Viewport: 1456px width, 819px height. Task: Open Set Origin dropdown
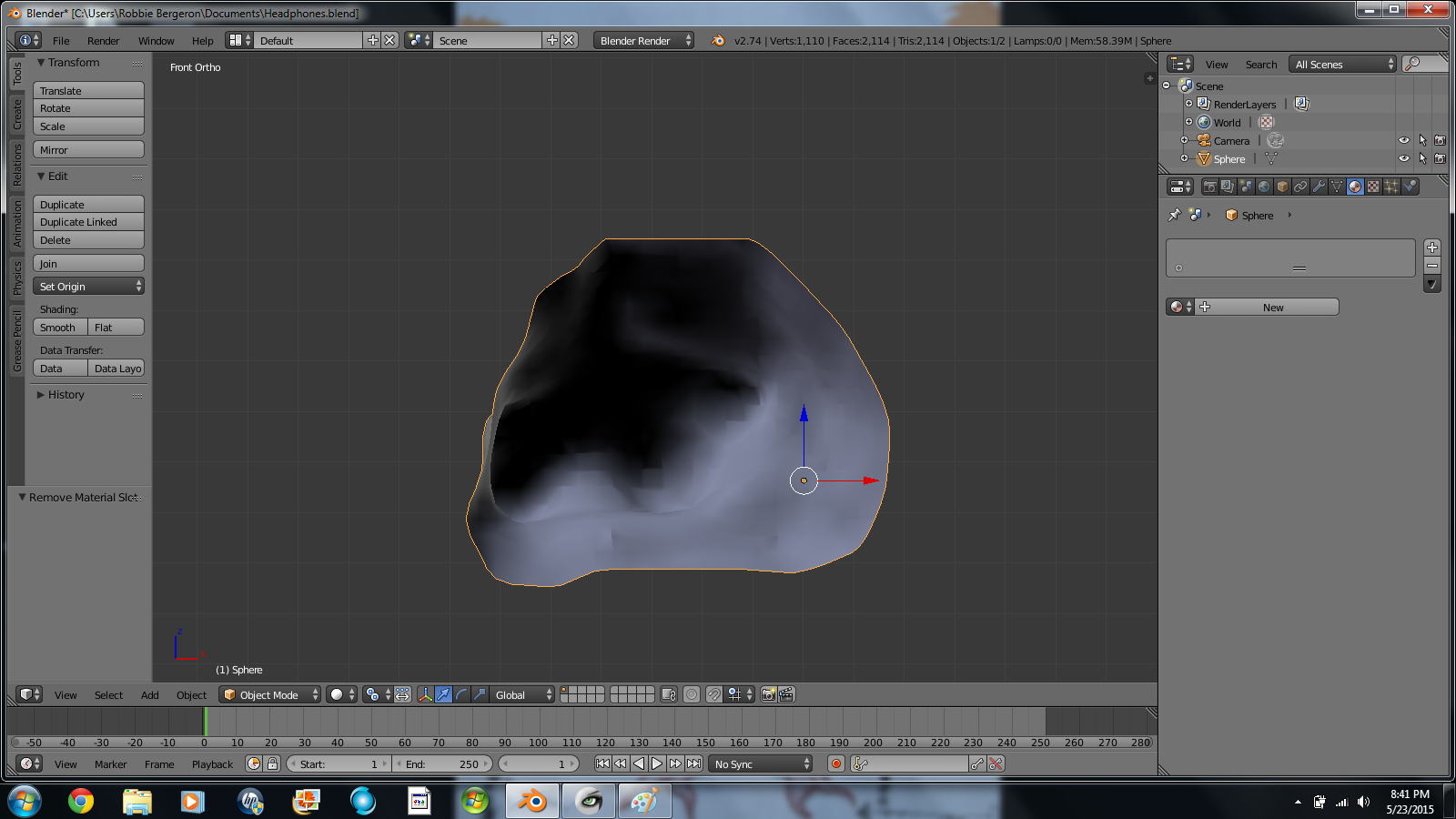pyautogui.click(x=88, y=286)
